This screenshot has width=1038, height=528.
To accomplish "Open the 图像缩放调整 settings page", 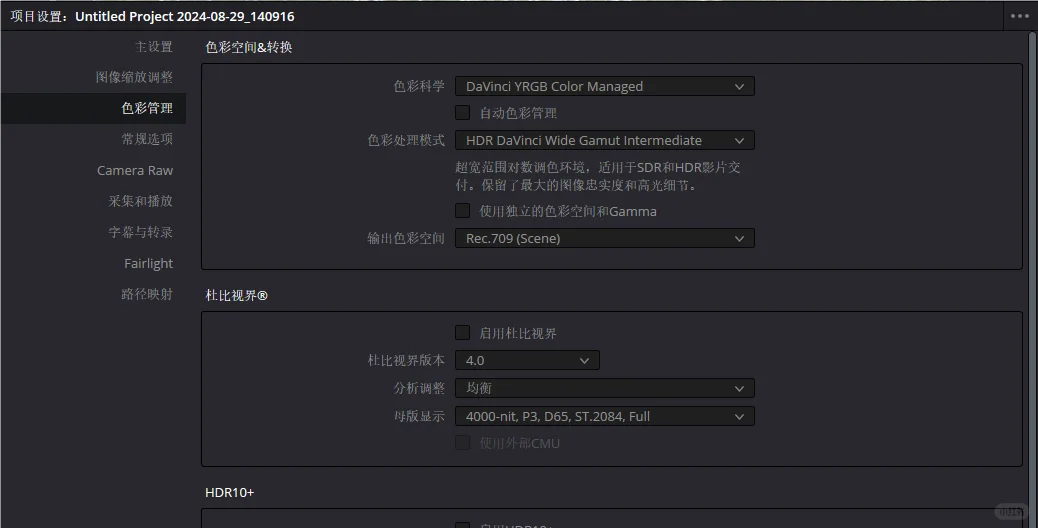I will 134,77.
